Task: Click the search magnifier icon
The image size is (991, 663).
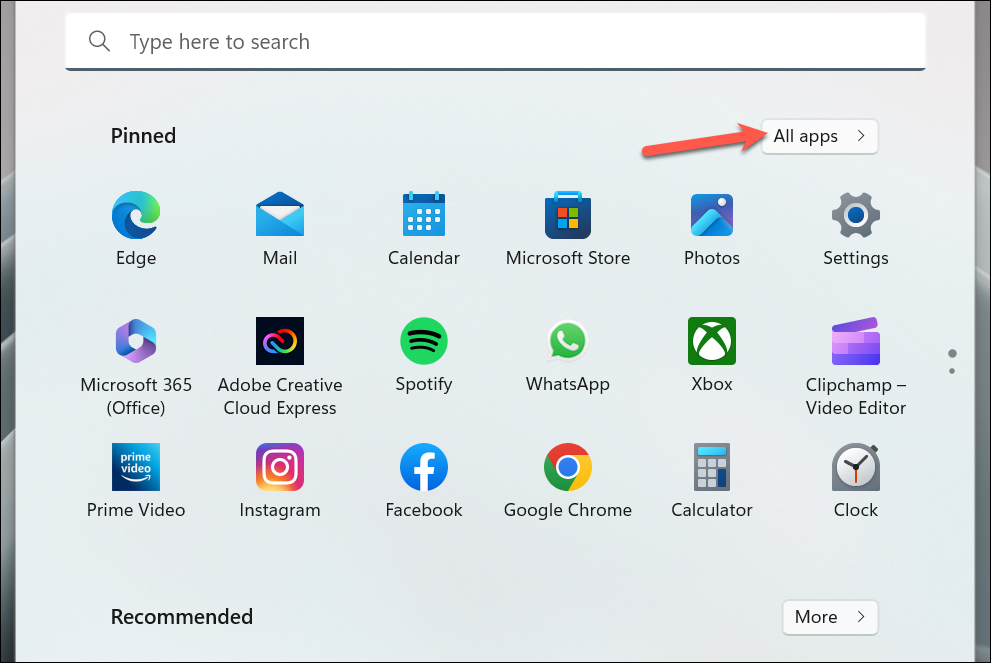Action: 99,42
